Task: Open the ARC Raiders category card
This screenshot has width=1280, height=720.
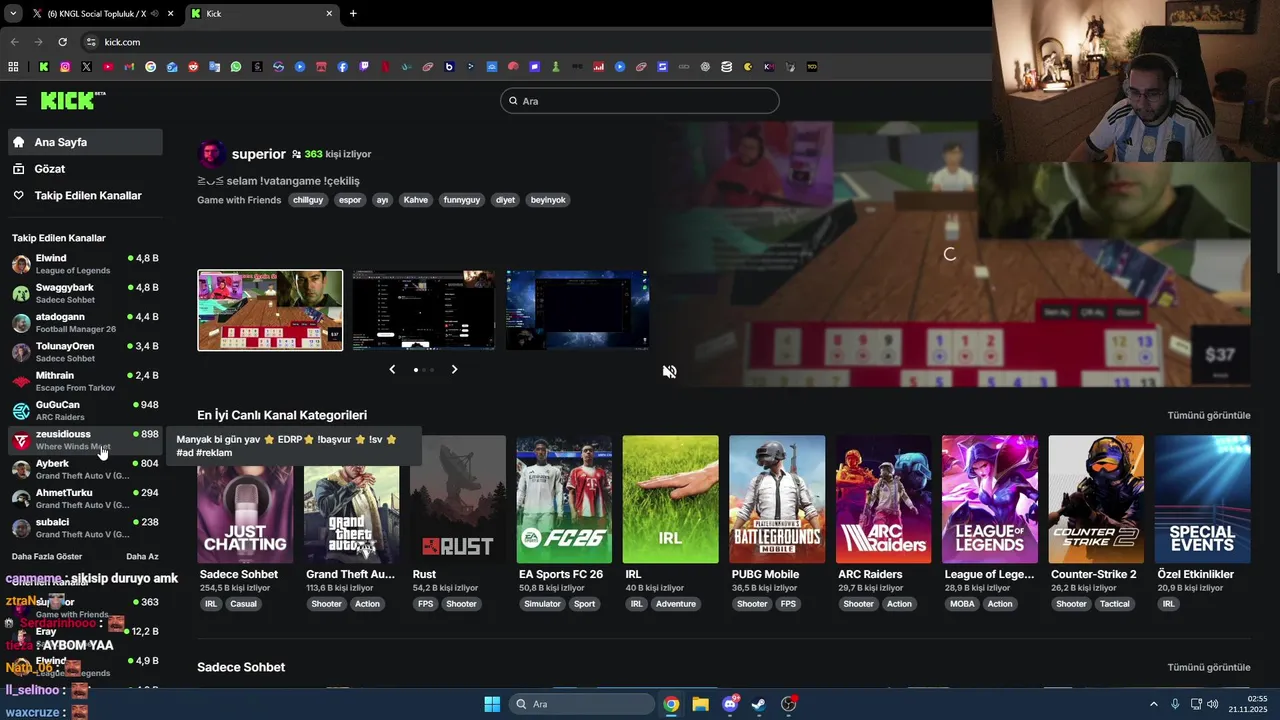Action: pos(884,499)
